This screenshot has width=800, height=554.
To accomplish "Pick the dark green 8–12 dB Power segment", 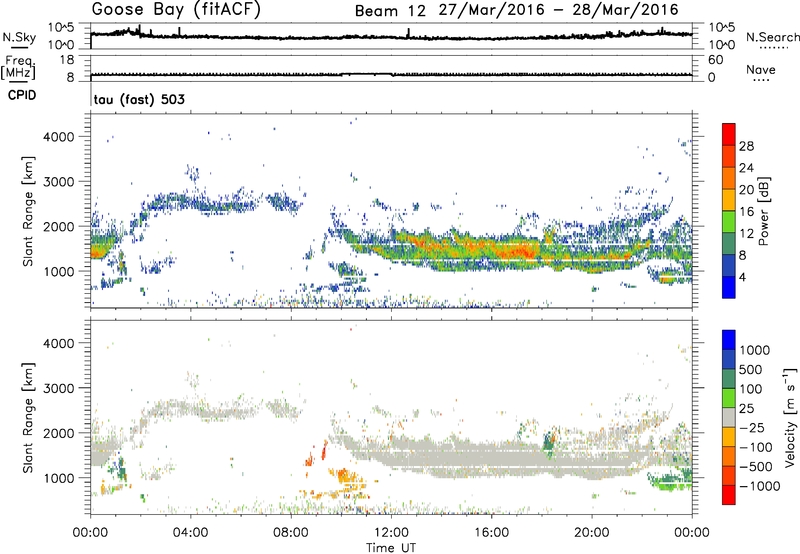I will point(729,244).
